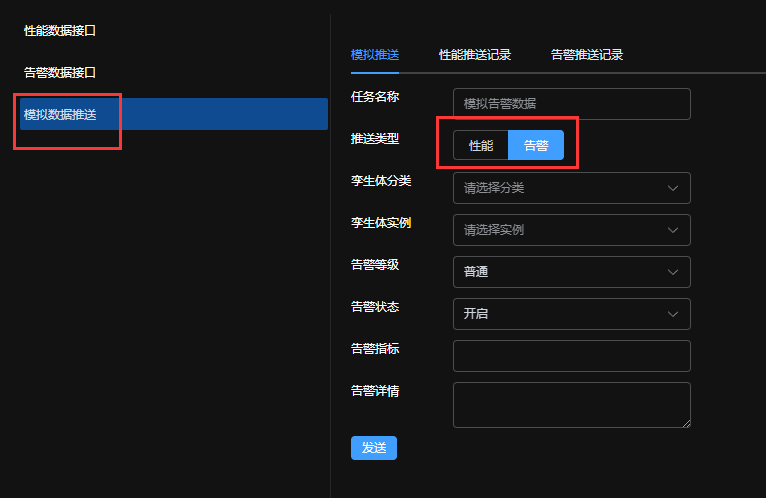Click the 告警等级 label
766x498 pixels.
[x=375, y=265]
